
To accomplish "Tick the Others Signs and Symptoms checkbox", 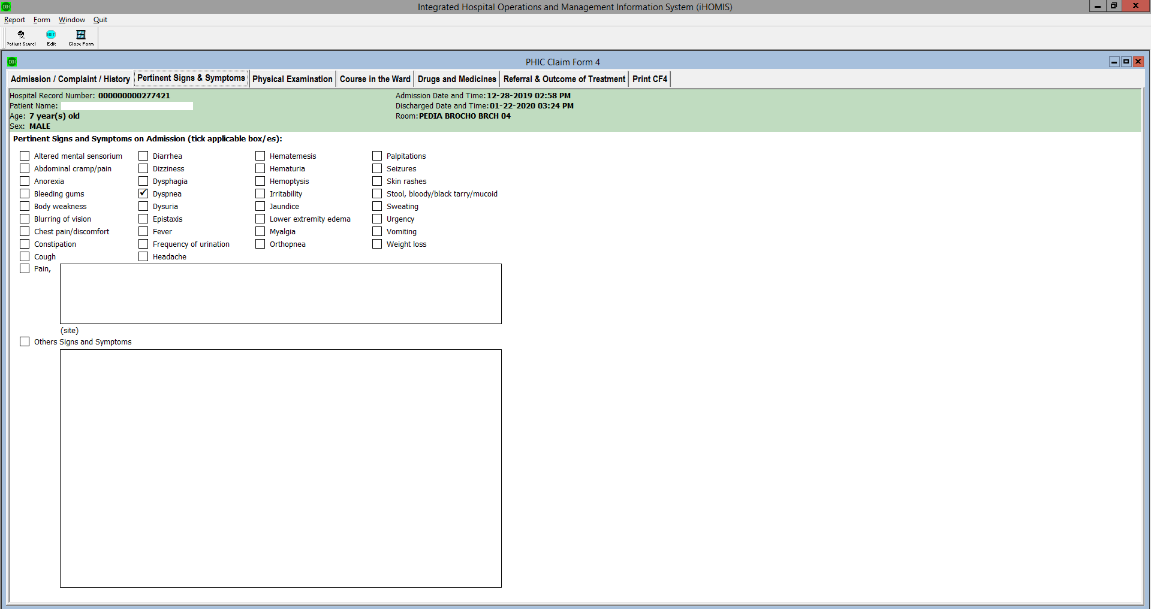I will [x=25, y=342].
